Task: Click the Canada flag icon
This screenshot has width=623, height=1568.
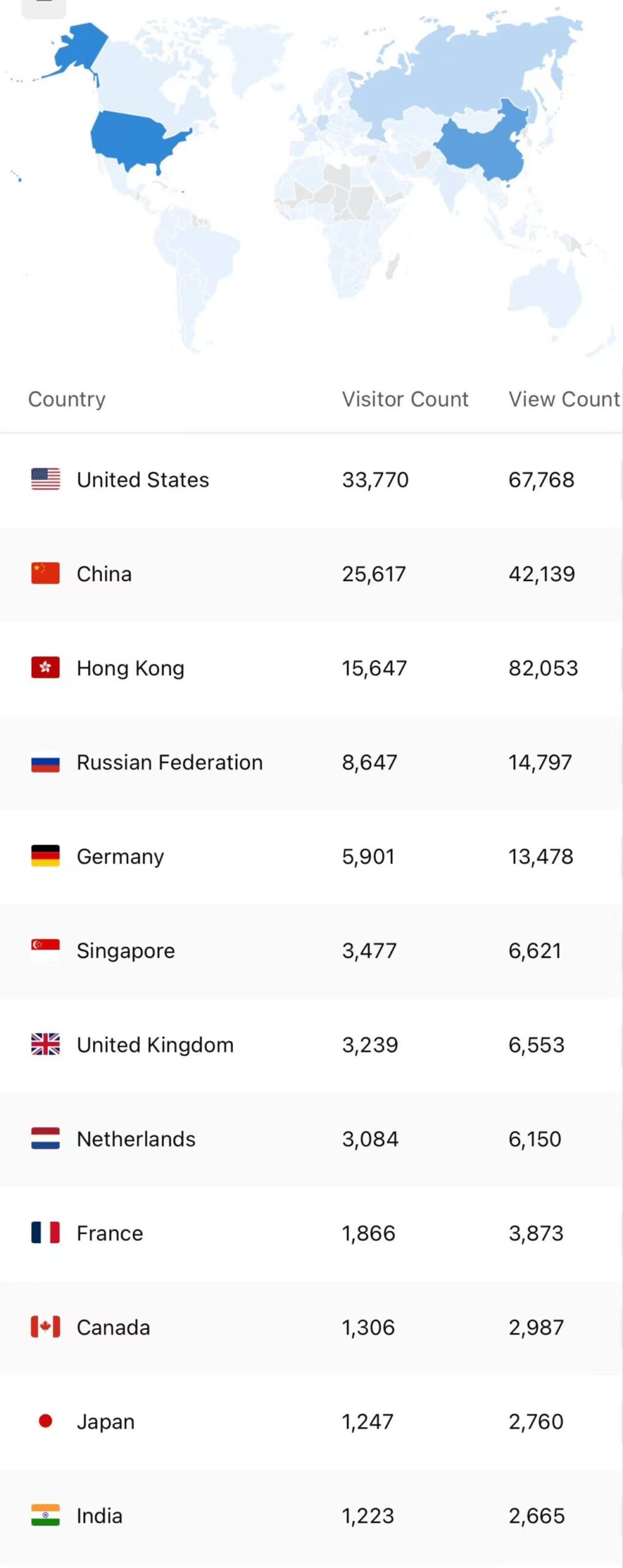Action: [45, 1327]
